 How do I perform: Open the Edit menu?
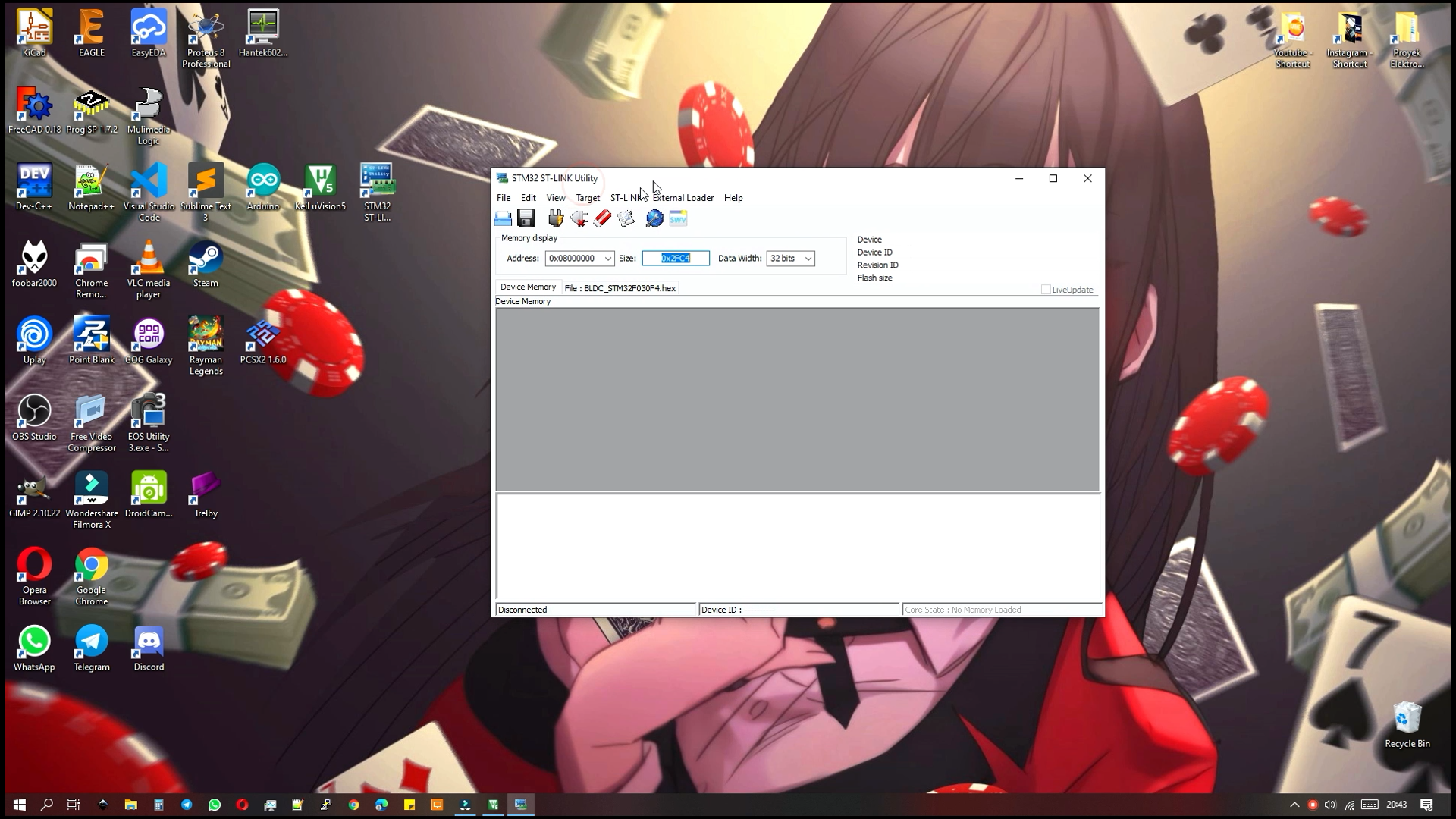pyautogui.click(x=529, y=198)
